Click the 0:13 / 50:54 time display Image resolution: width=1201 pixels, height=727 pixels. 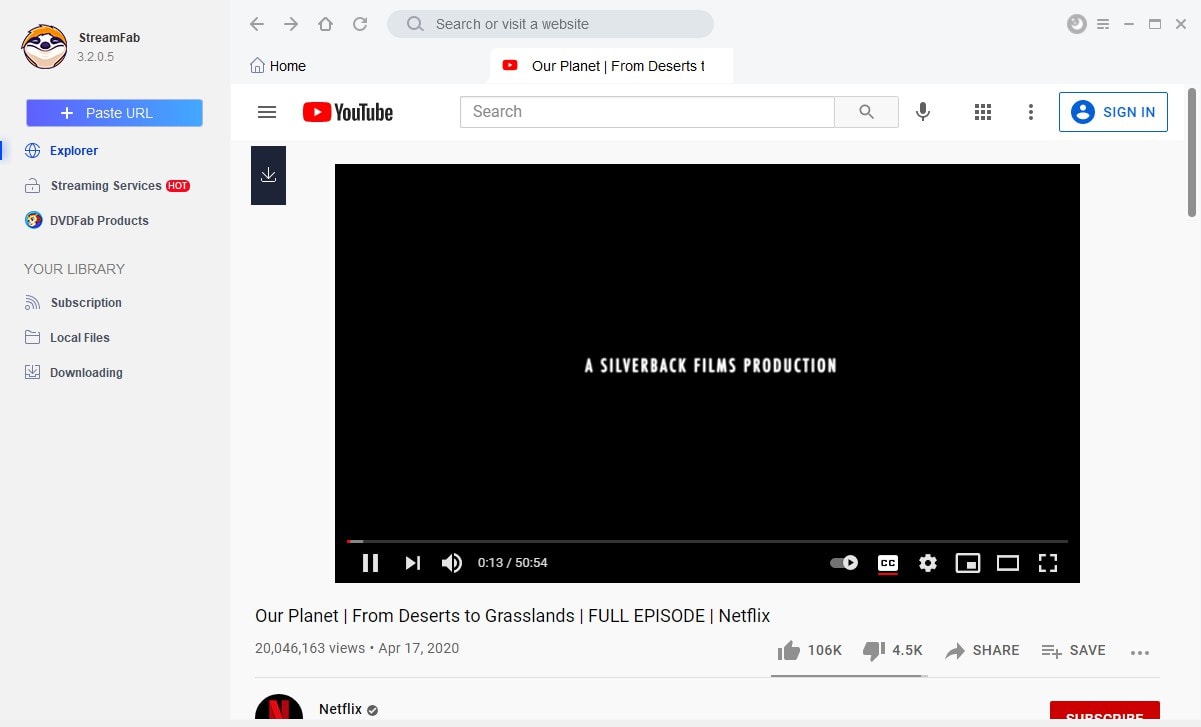click(513, 563)
